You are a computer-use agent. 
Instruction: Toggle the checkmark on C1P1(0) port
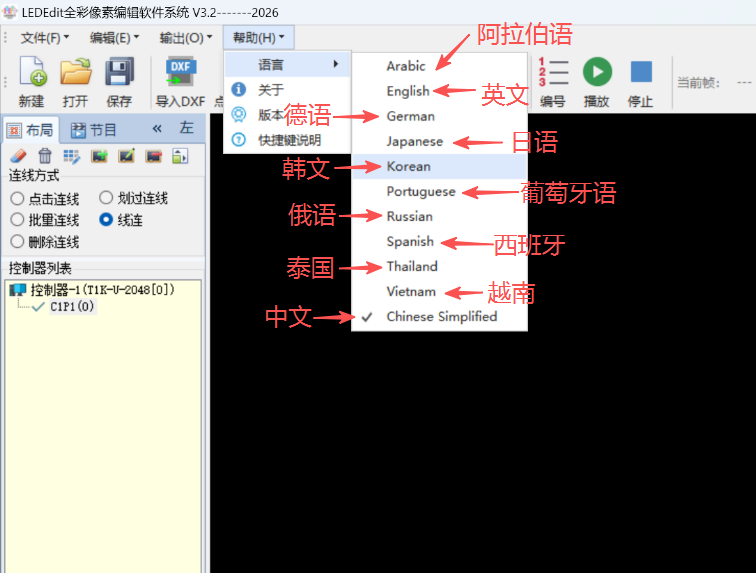pyautogui.click(x=38, y=307)
